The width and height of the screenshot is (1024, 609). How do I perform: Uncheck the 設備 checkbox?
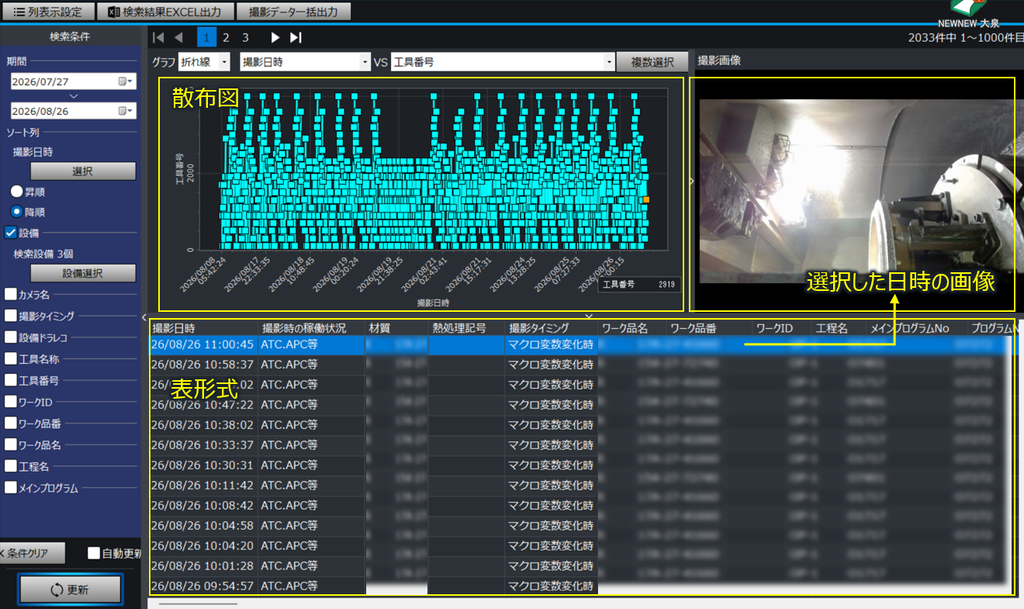click(x=11, y=232)
